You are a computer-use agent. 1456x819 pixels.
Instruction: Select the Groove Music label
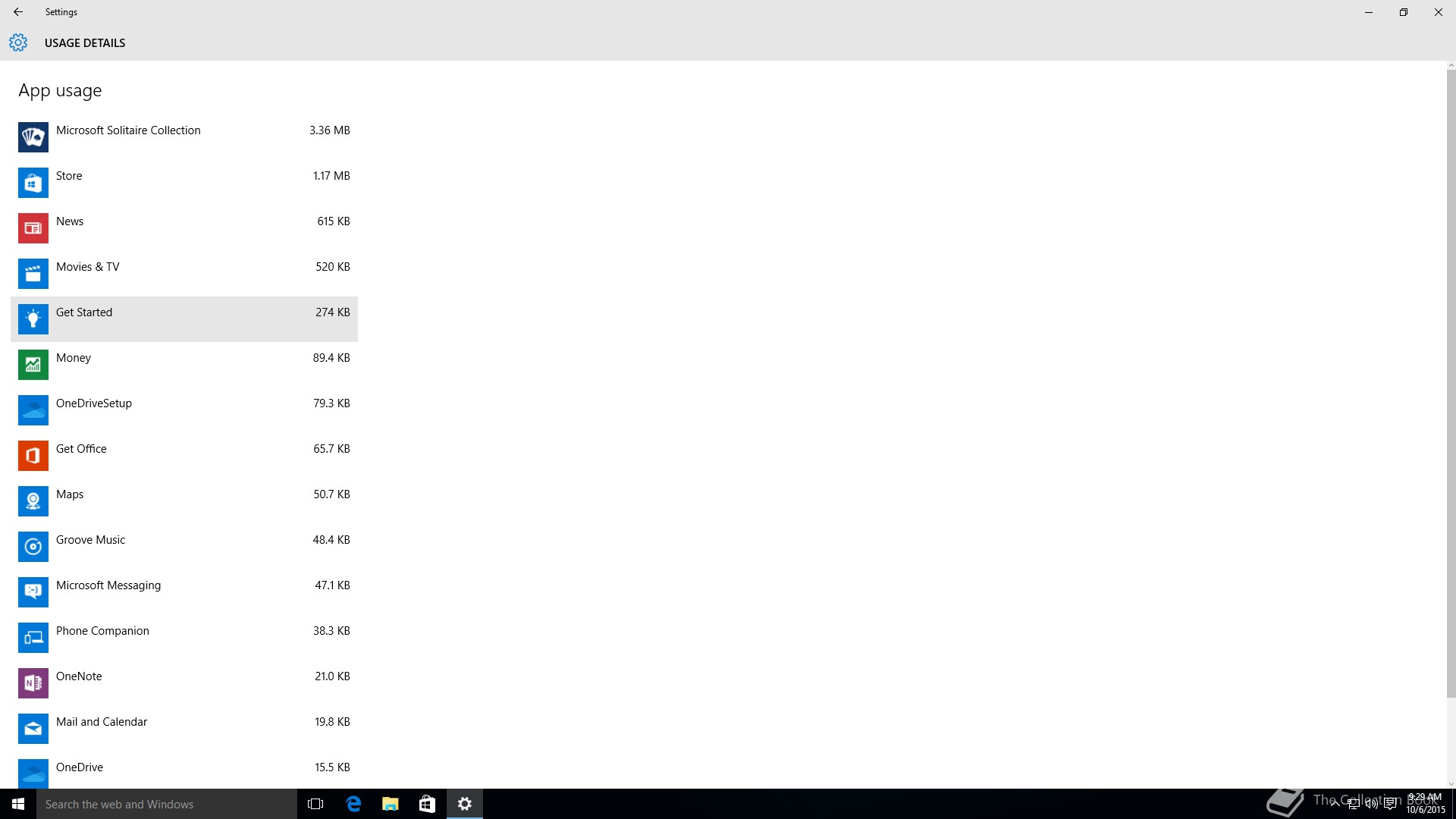[90, 540]
